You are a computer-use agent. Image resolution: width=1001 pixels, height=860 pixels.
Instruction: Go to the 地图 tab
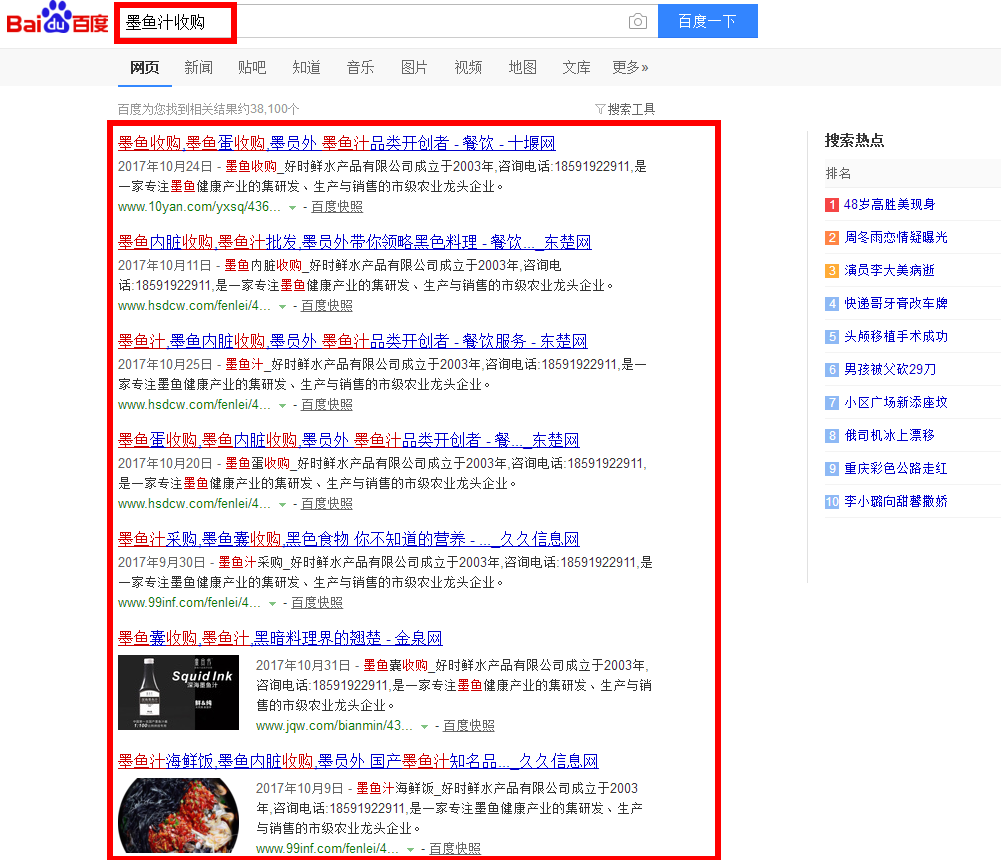point(522,68)
